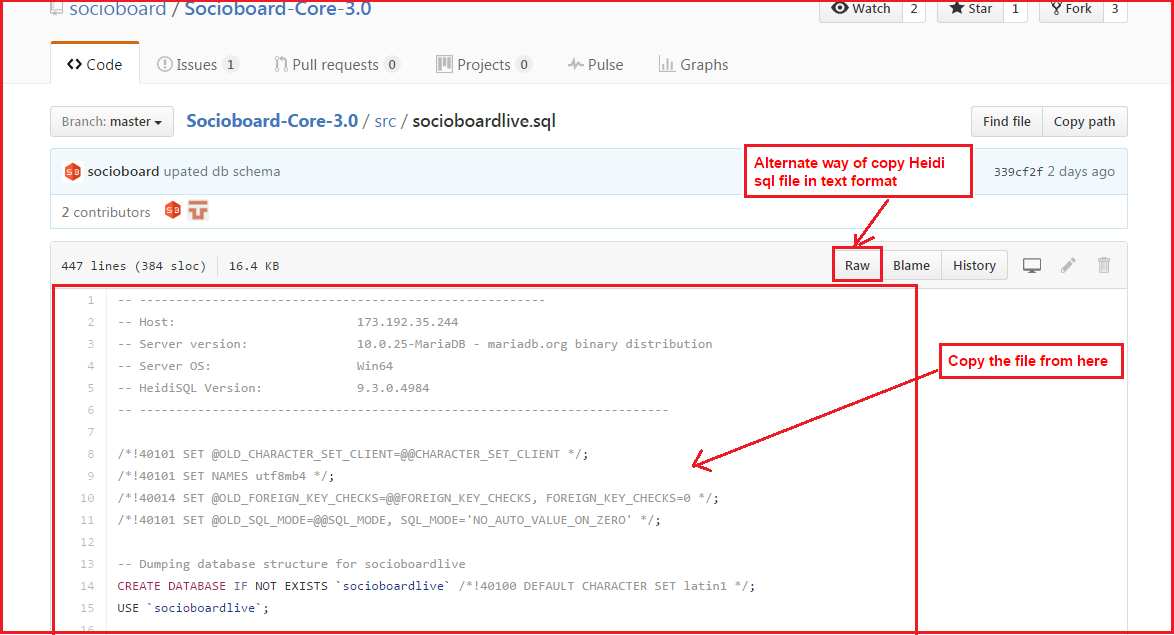Click the Pulse tab waveform icon
Image resolution: width=1174 pixels, height=635 pixels.
pyautogui.click(x=575, y=64)
